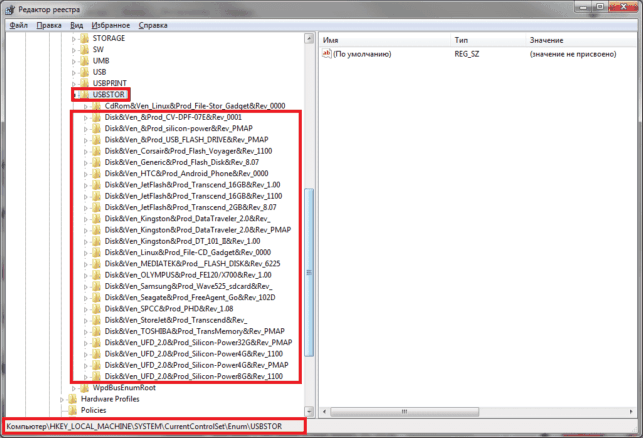The image size is (643, 438).
Task: Click folder icon of Corsair Flash_Voyager key
Action: pyautogui.click(x=96, y=151)
